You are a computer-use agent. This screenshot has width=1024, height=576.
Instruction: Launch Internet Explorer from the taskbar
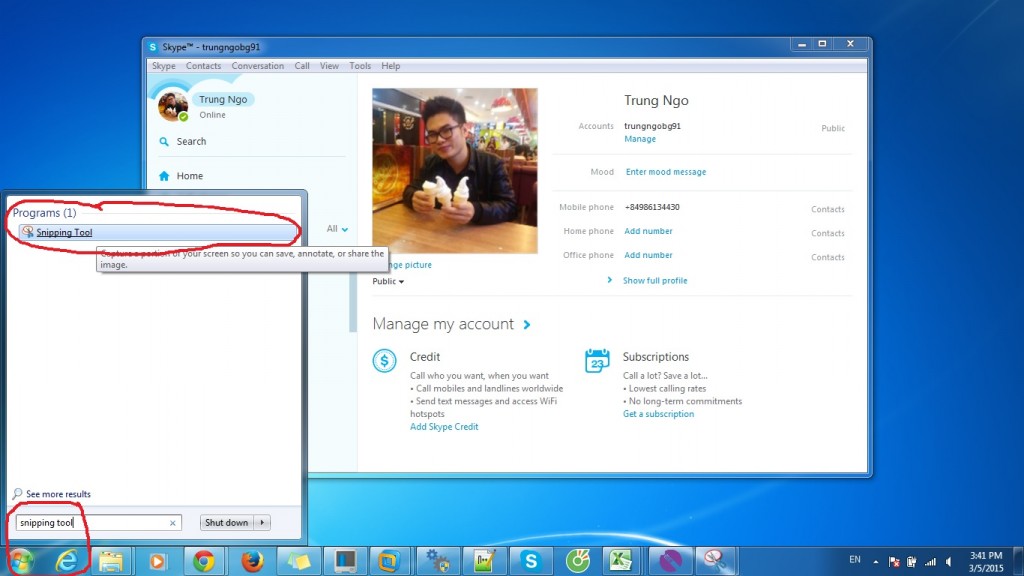66,561
